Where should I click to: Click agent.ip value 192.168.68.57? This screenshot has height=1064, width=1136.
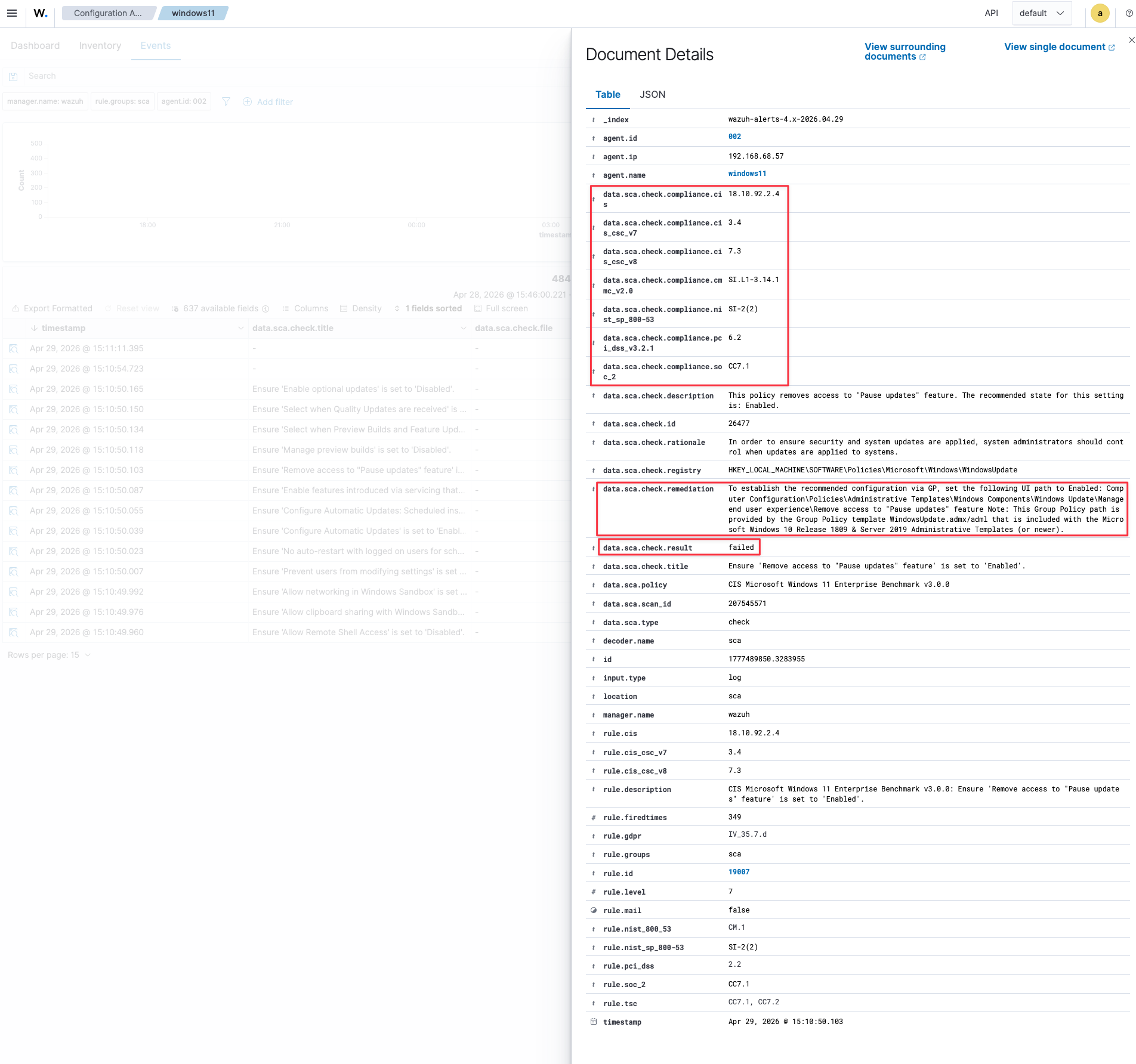(x=756, y=156)
